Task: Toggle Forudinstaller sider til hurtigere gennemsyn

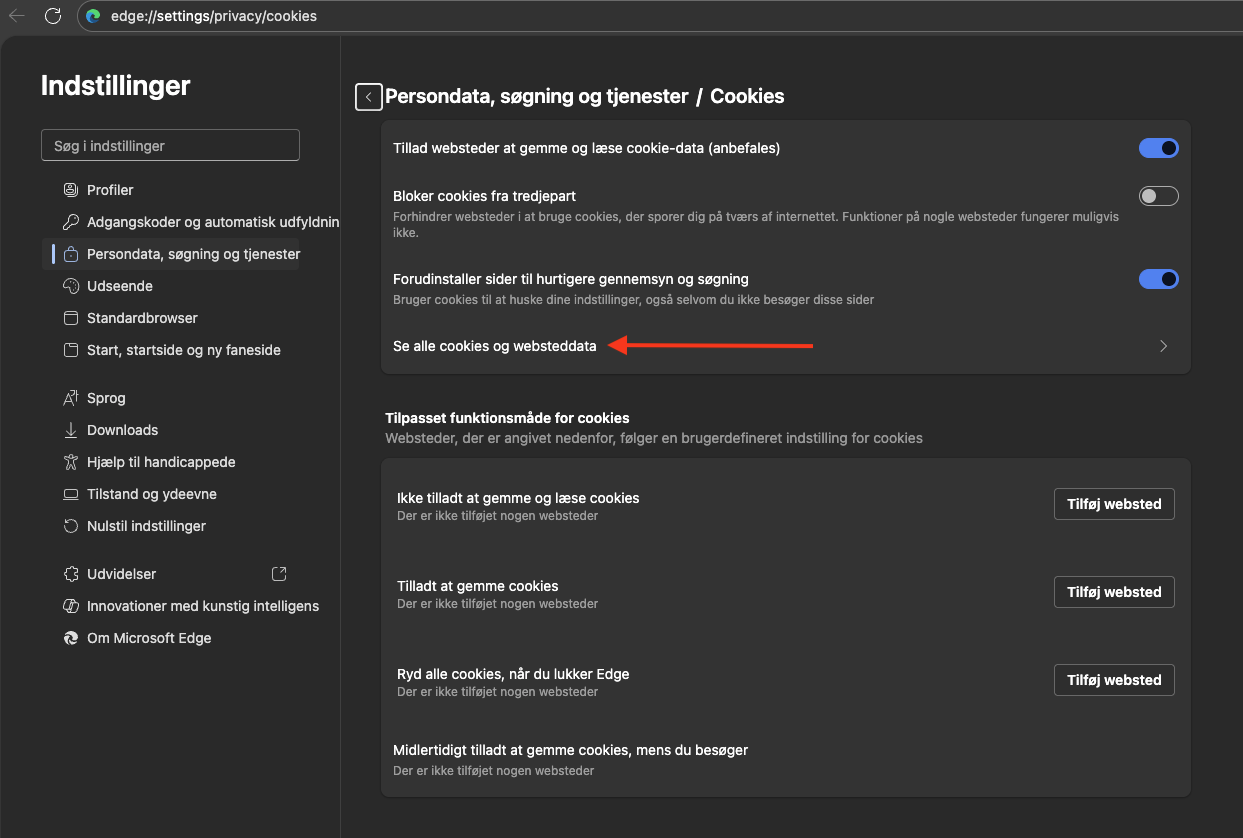Action: point(1159,279)
